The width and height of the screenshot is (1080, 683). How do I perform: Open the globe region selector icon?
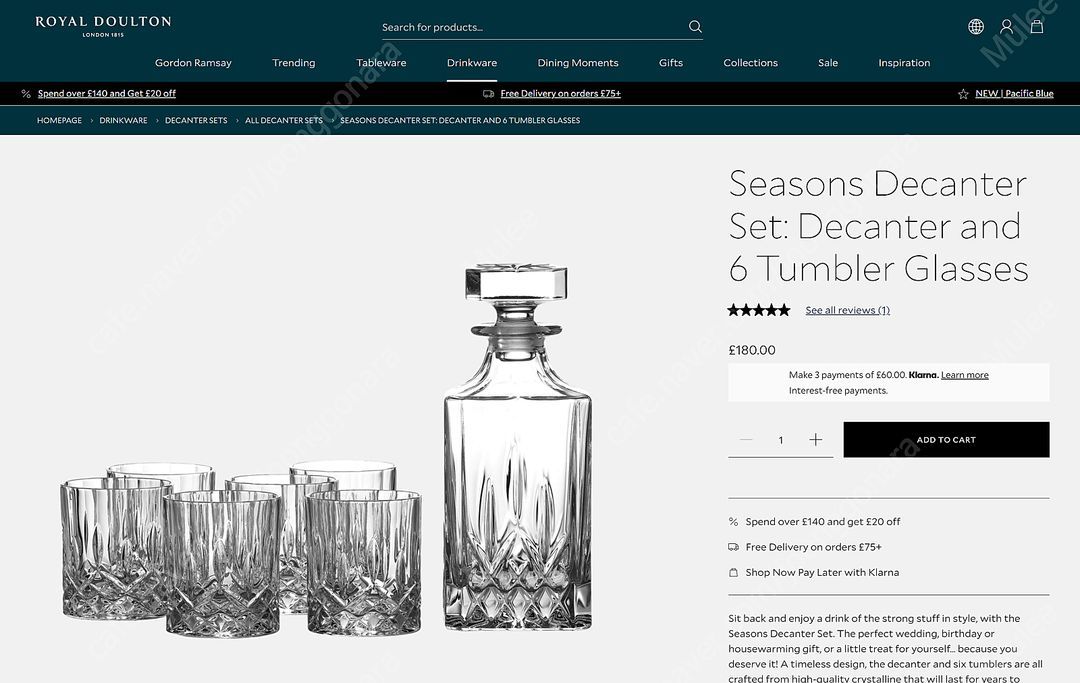976,27
